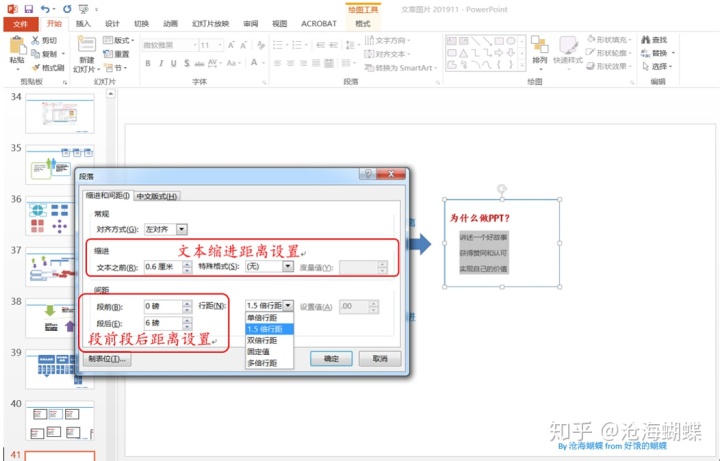720x461 pixels.
Task: Open the Select (选择) dropdown
Action: click(658, 66)
